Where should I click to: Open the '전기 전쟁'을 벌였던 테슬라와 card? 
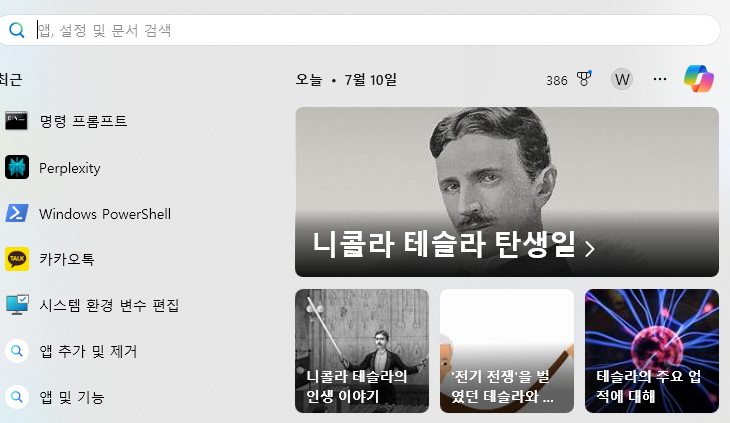pyautogui.click(x=507, y=351)
